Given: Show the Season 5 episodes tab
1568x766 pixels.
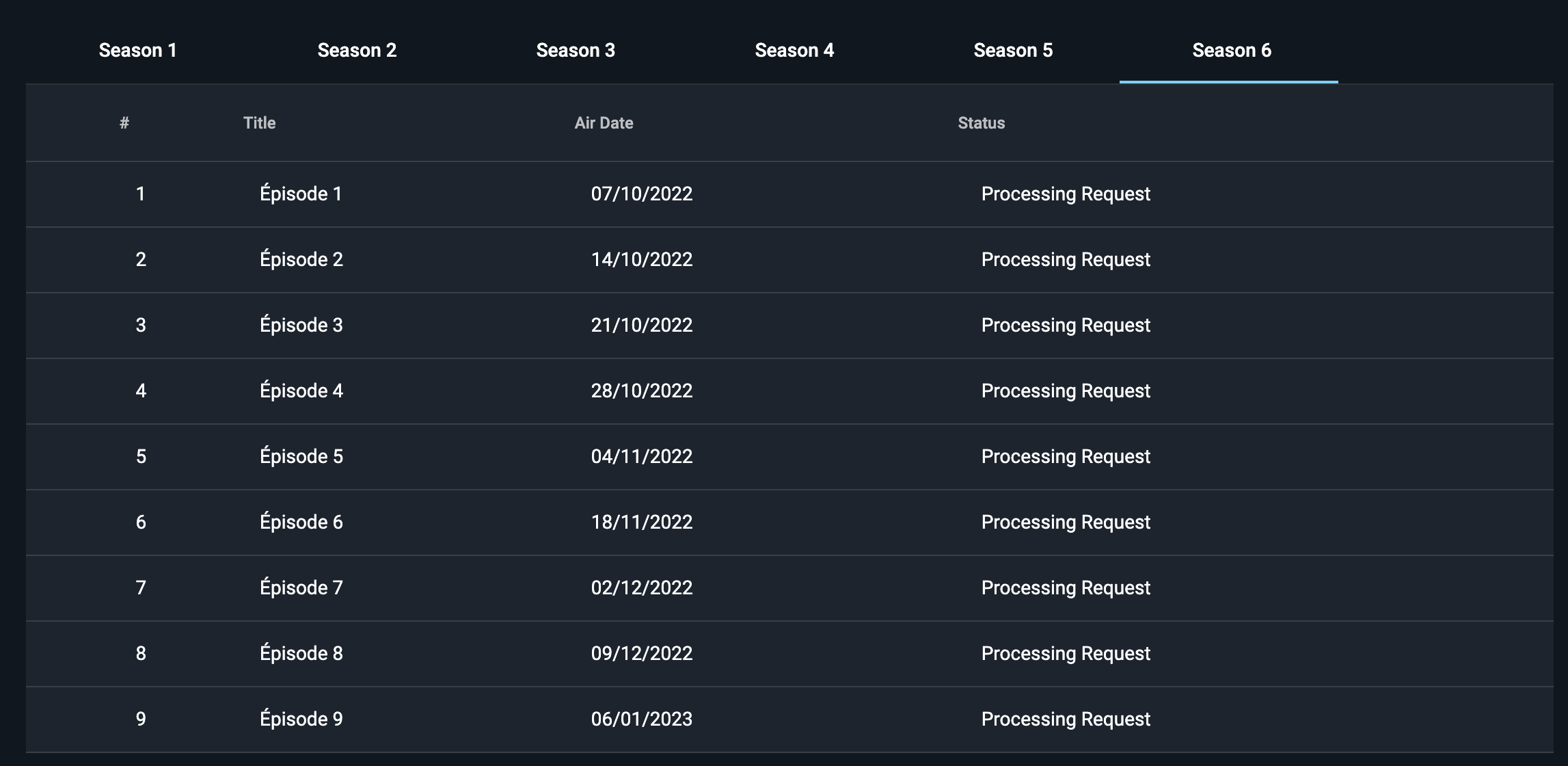Looking at the screenshot, I should [x=1013, y=50].
